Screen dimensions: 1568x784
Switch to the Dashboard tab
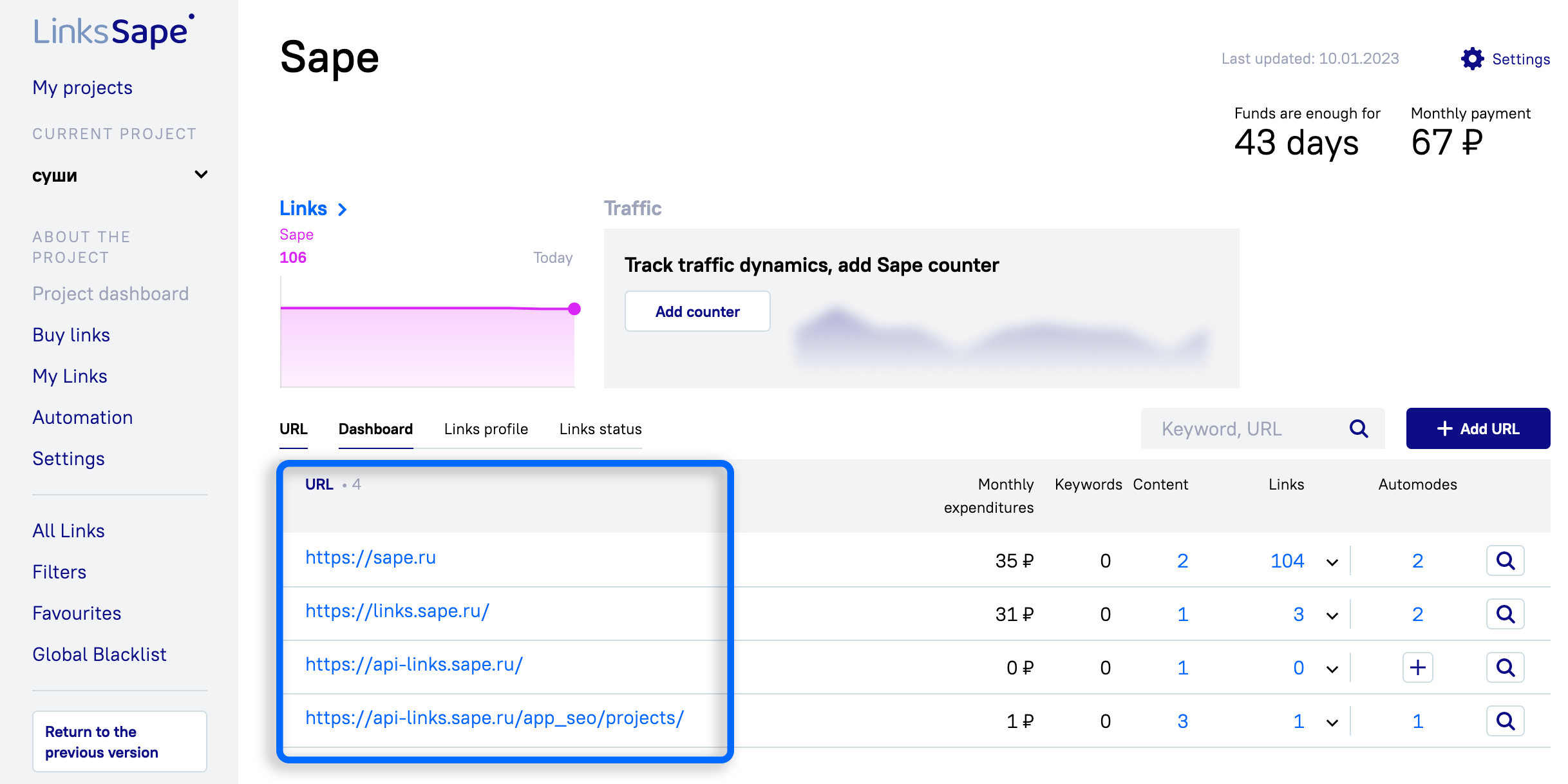pos(375,429)
